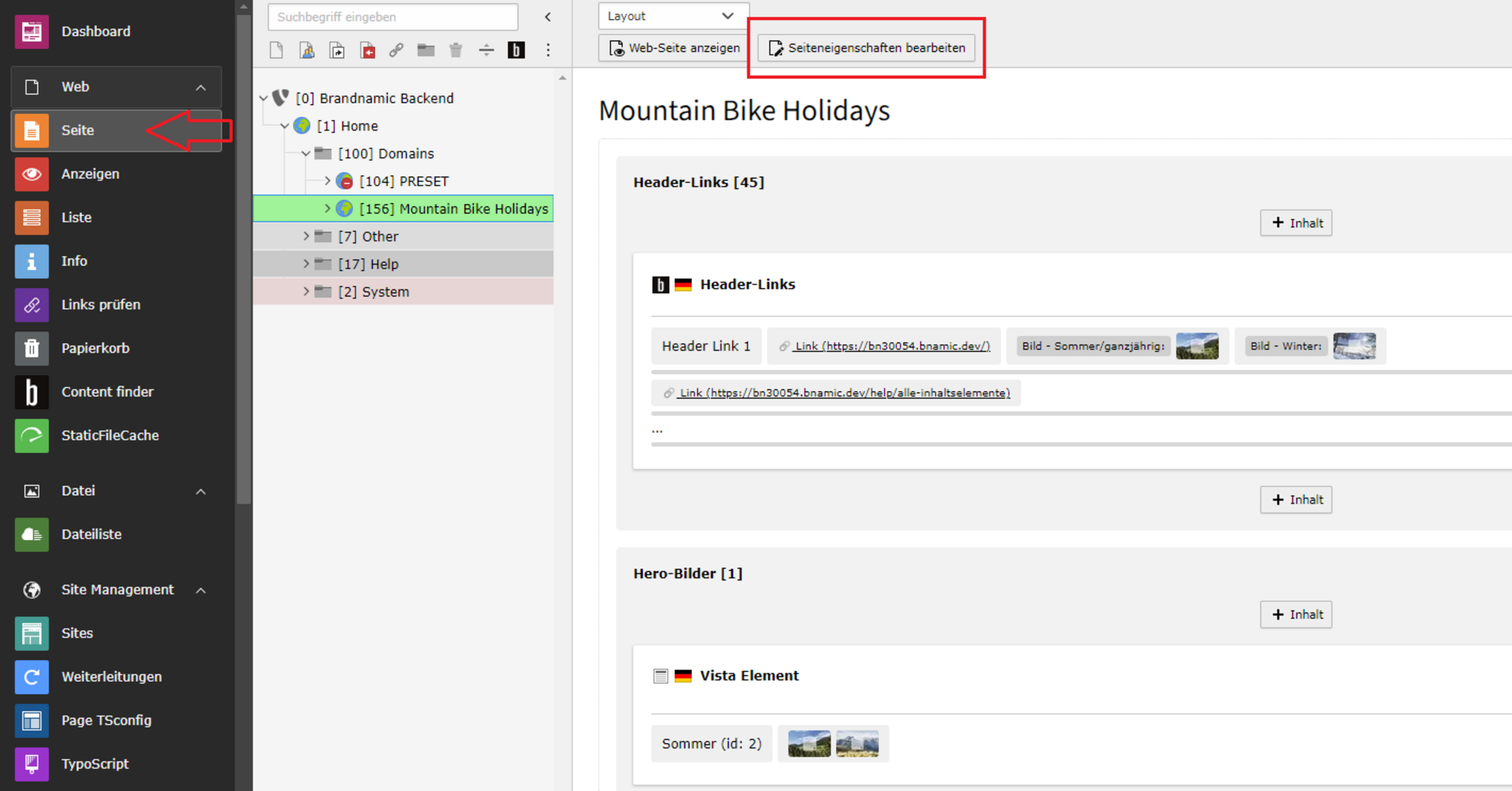Click the Suchbegriff eingeben search field
1512x791 pixels.
point(393,17)
